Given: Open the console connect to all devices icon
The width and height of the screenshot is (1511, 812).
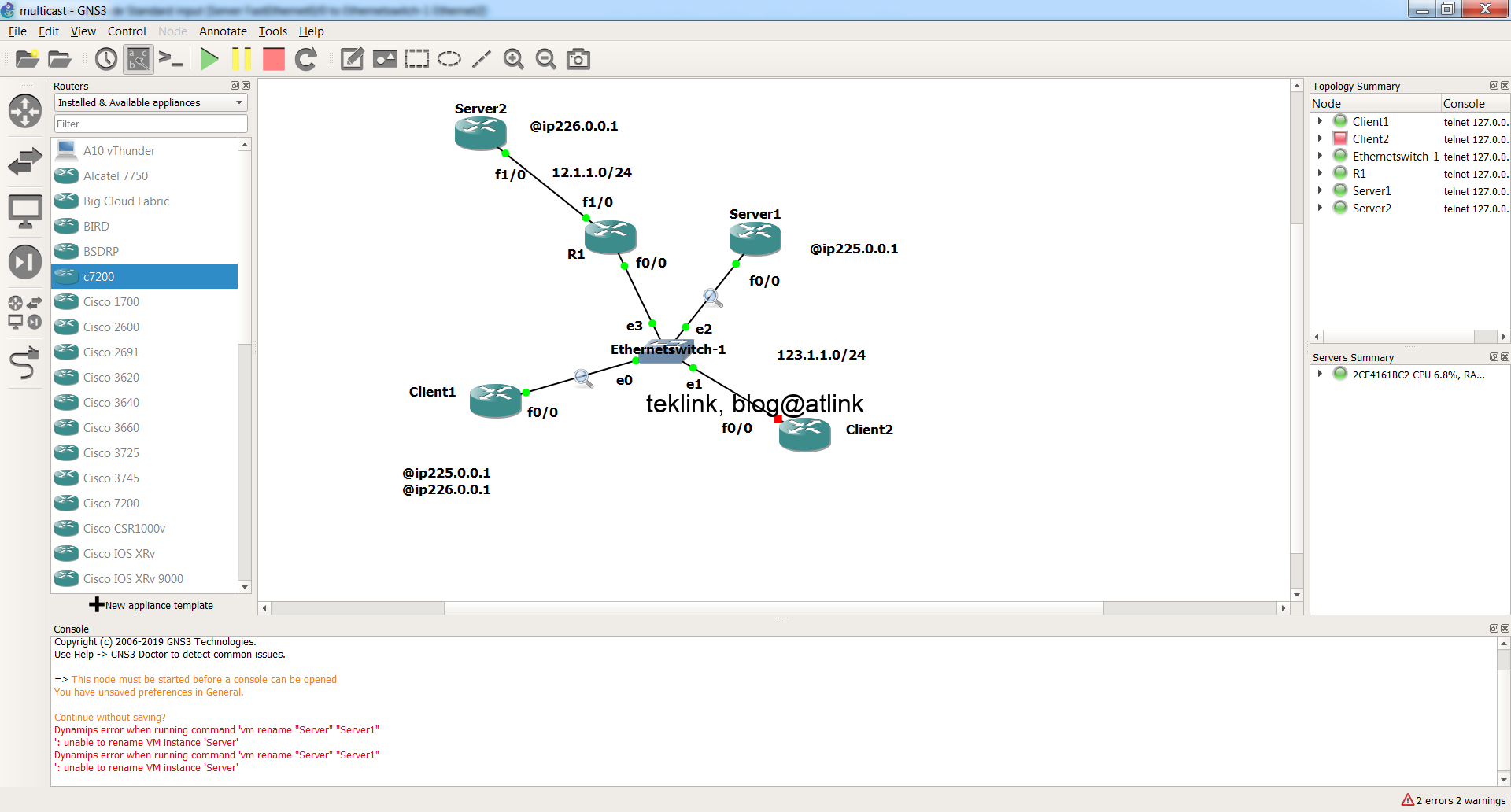Looking at the screenshot, I should tap(172, 58).
